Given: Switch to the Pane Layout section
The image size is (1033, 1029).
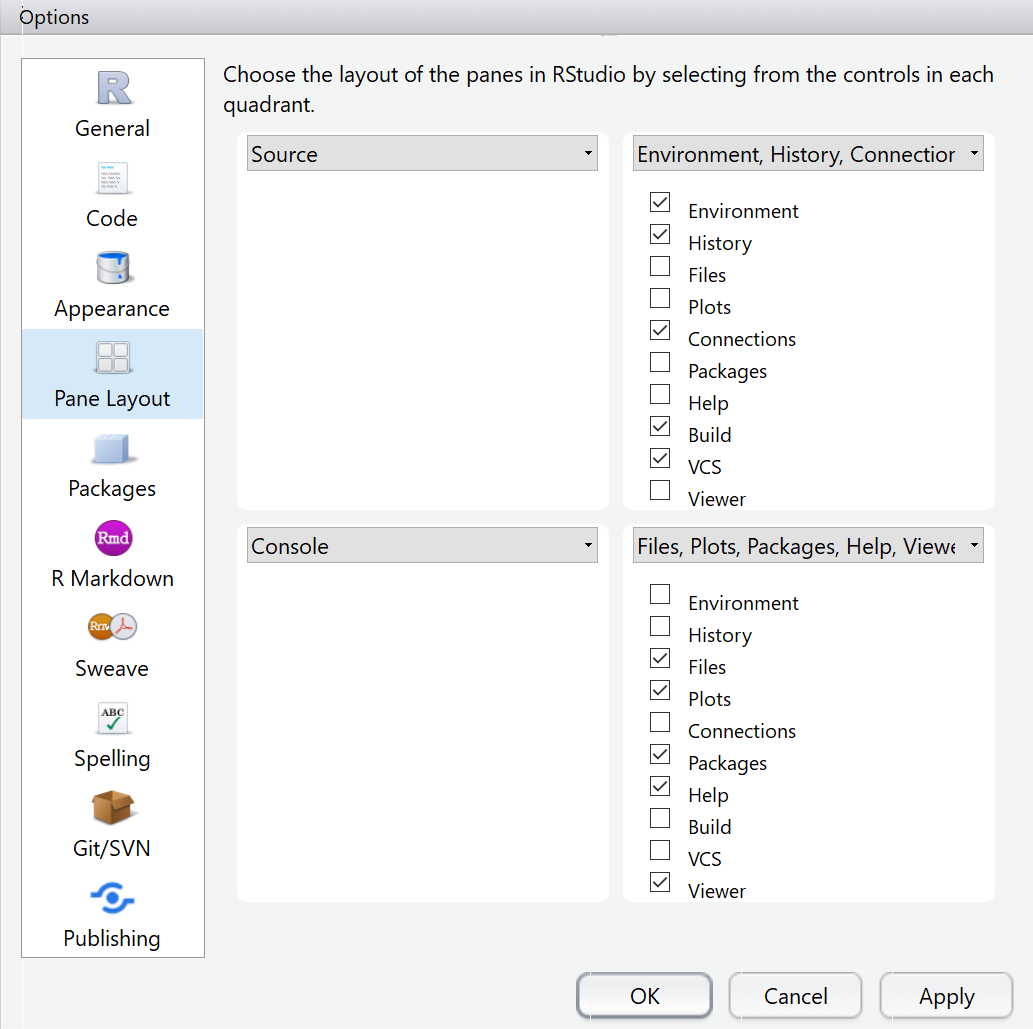Looking at the screenshot, I should pyautogui.click(x=113, y=374).
